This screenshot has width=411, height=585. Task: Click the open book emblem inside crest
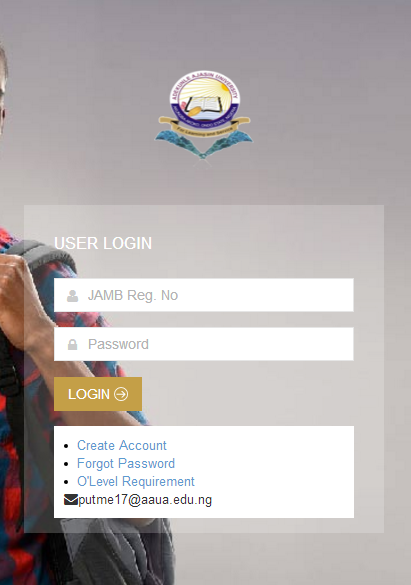pos(203,106)
